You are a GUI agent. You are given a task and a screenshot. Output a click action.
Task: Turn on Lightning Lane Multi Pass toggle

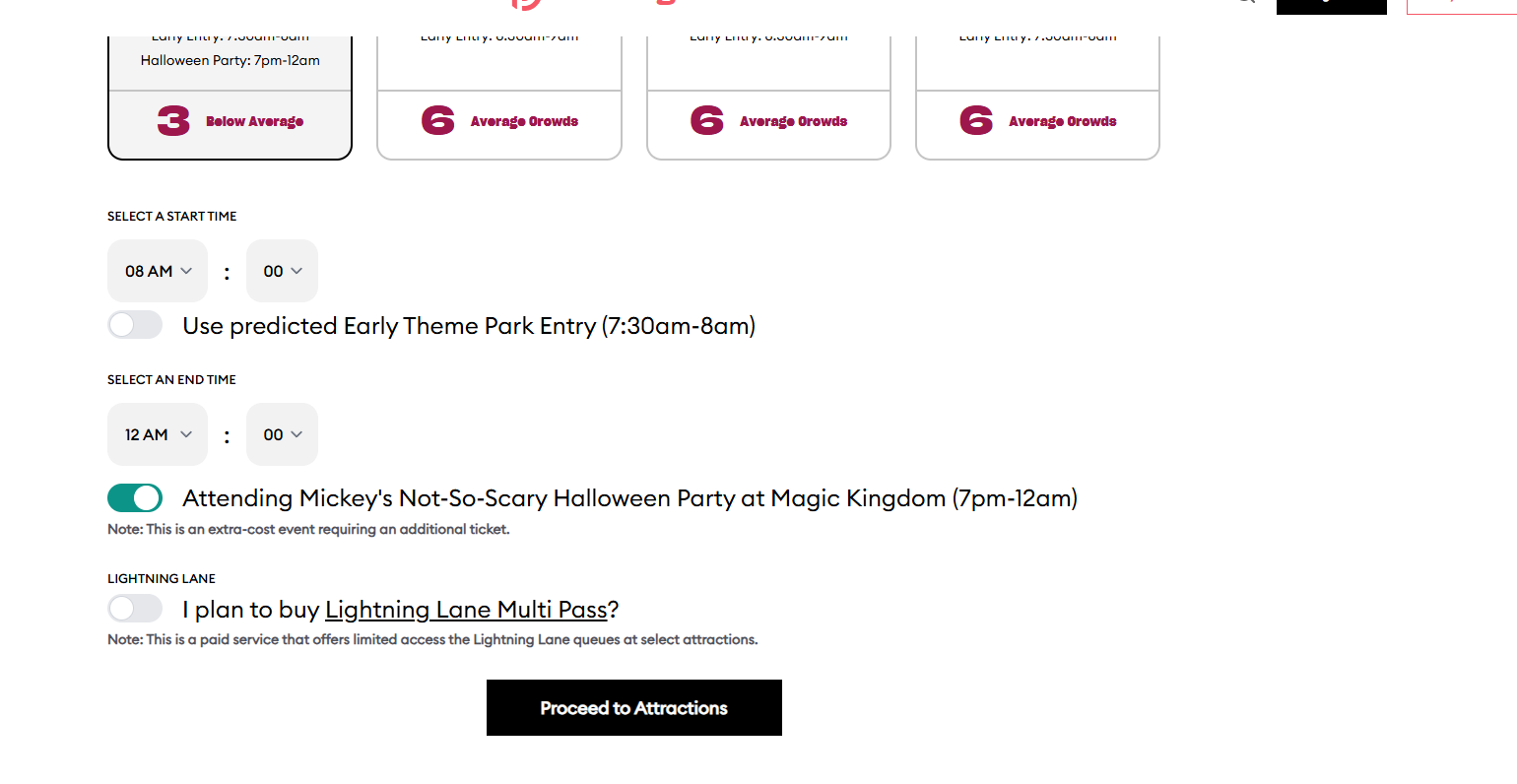click(135, 609)
